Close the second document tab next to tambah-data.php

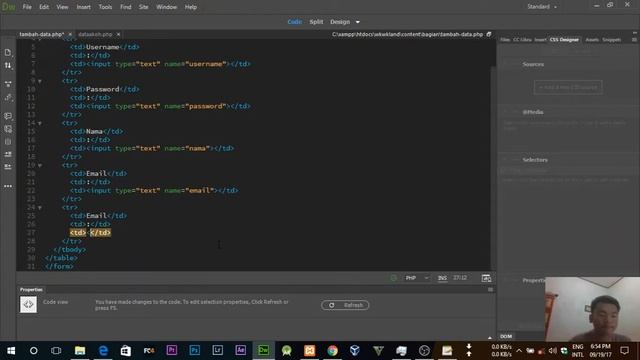click(x=118, y=34)
